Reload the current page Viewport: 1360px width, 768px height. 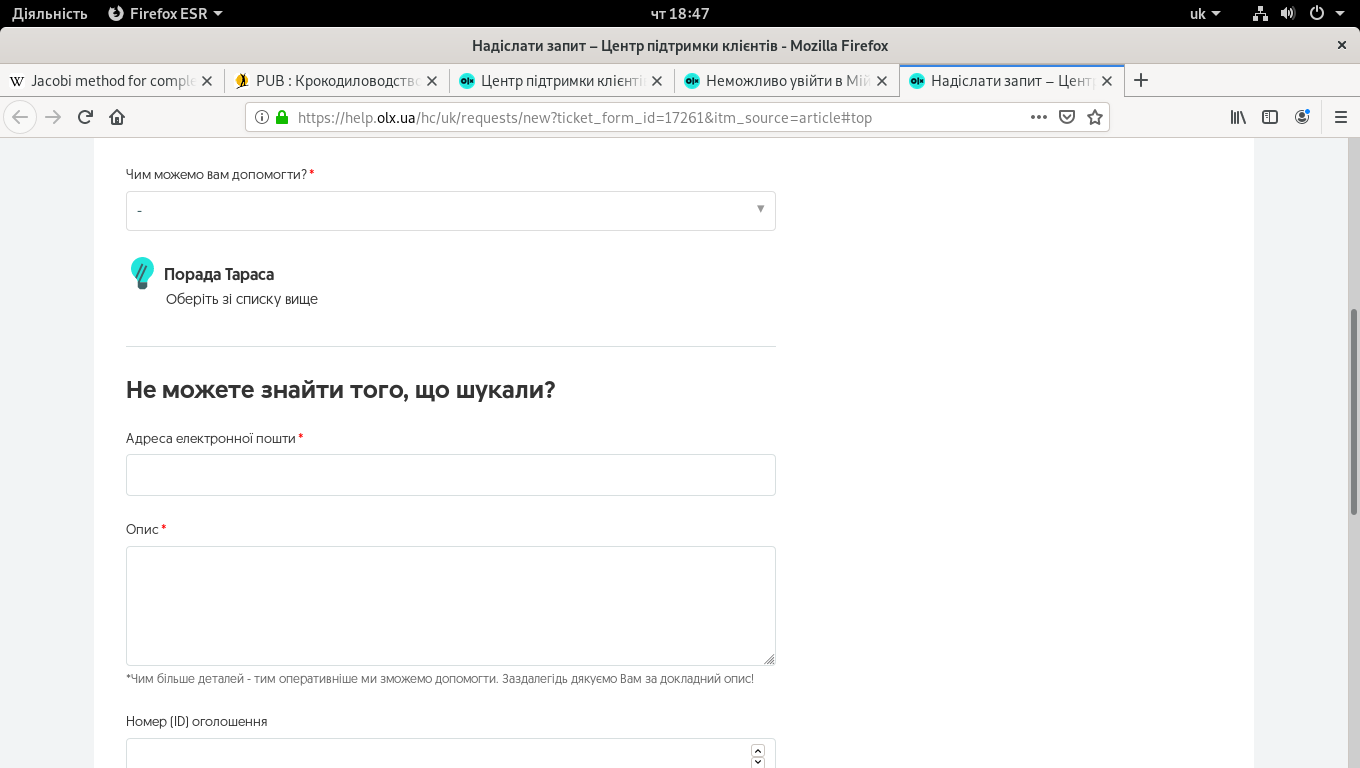click(x=85, y=117)
